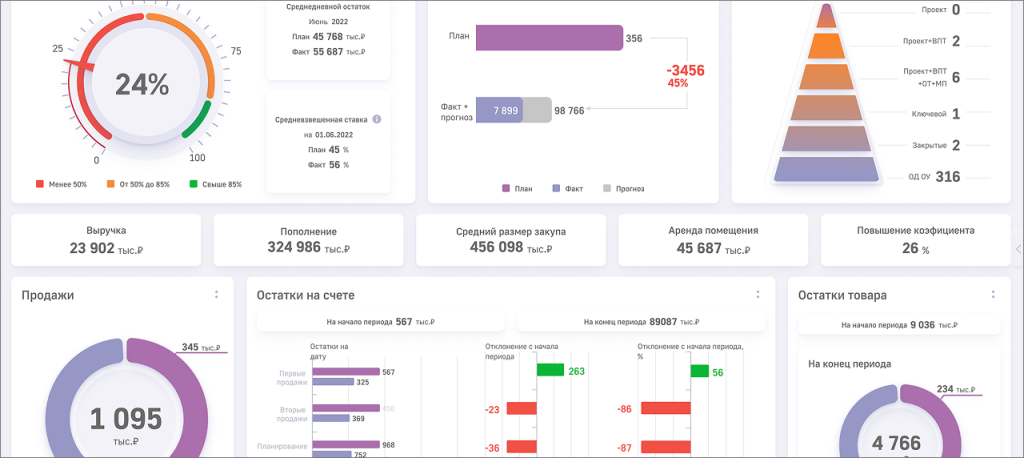Select the На начало периода 567 pill
This screenshot has height=458, width=1024.
[382, 322]
